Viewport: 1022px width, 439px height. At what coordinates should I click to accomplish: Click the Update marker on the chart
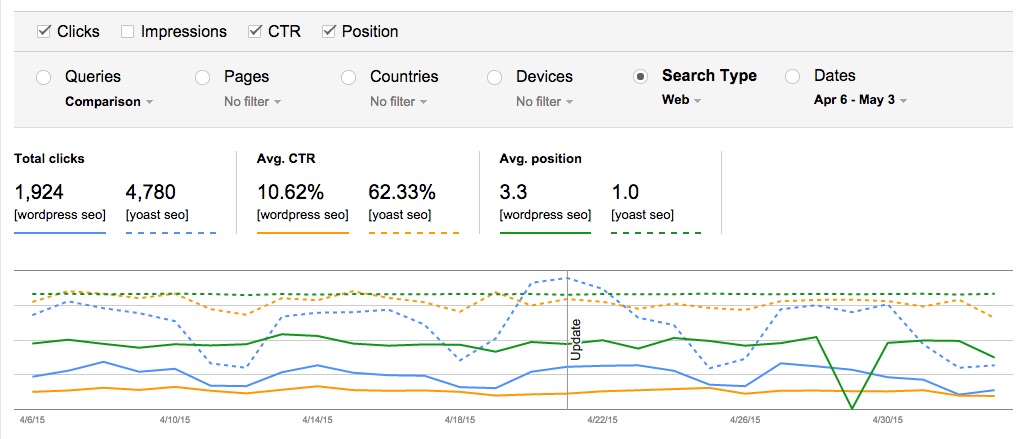coord(576,339)
